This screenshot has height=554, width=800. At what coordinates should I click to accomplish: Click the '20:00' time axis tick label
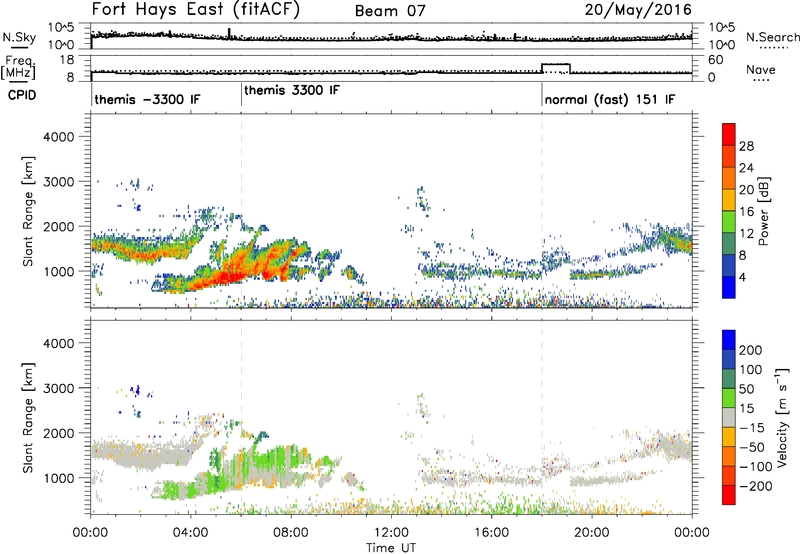click(592, 533)
